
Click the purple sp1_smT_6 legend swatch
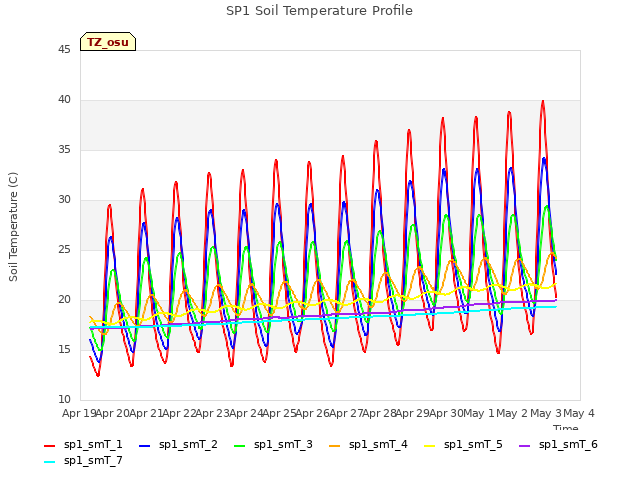pos(524,446)
